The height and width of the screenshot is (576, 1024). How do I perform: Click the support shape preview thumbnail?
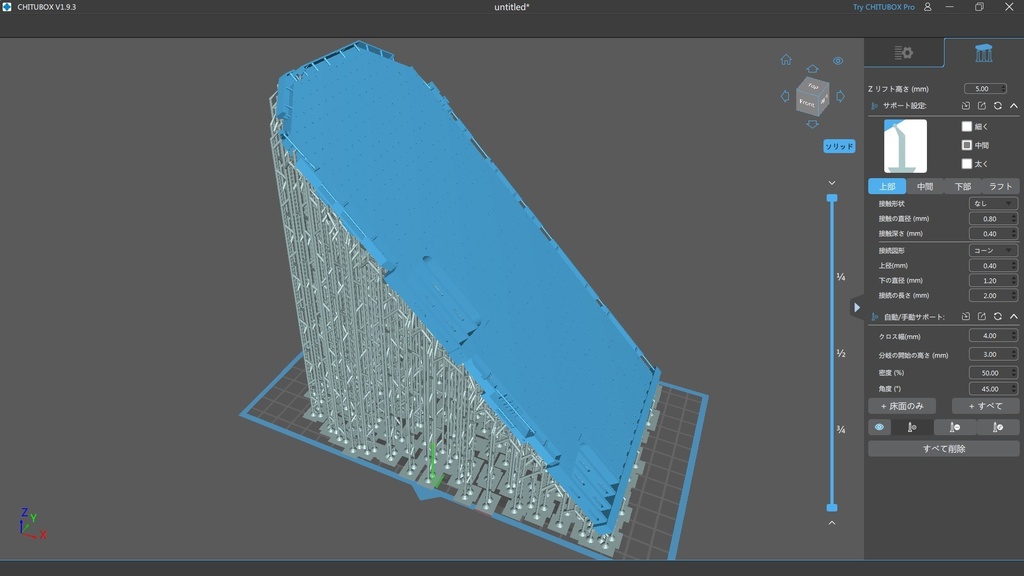click(x=905, y=146)
